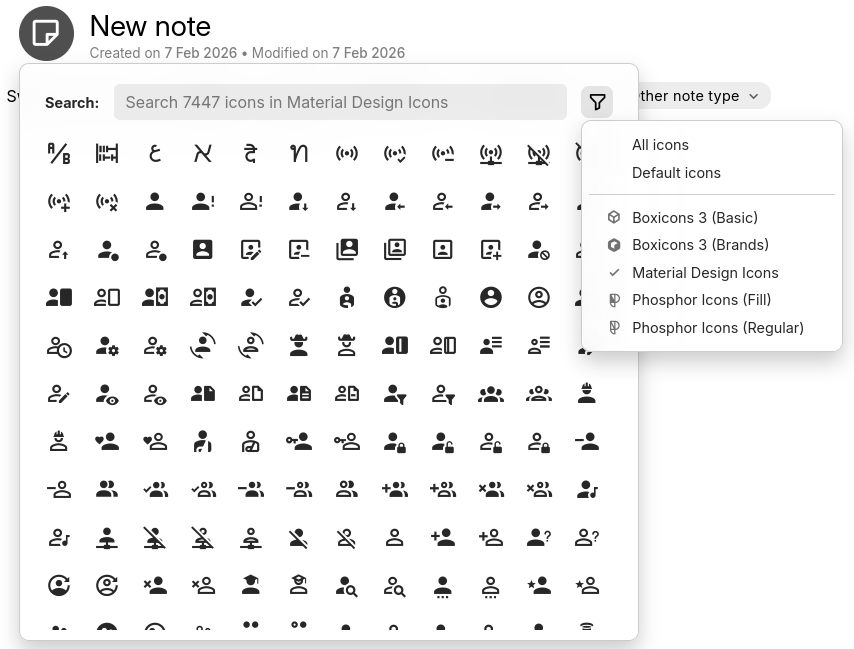Viewport: 854px width, 649px height.
Task: Focus the icon search field
Action: (x=340, y=102)
